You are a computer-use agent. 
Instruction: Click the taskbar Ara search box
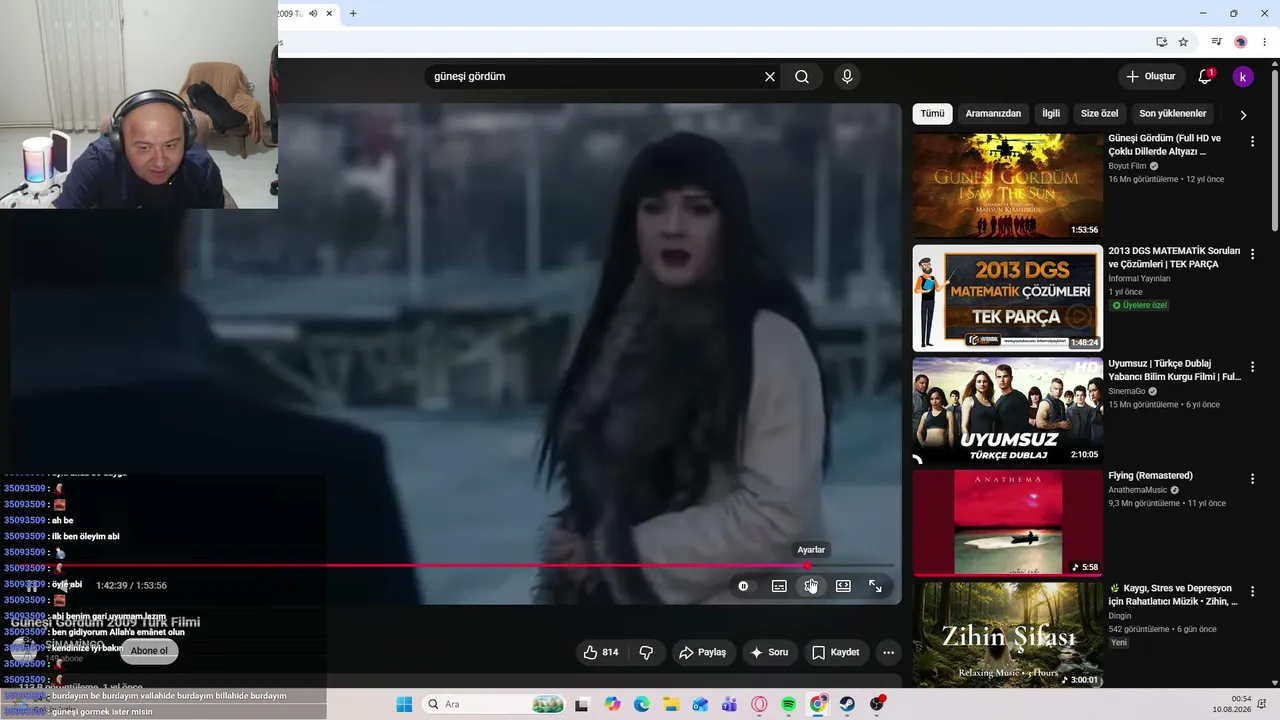(x=494, y=704)
